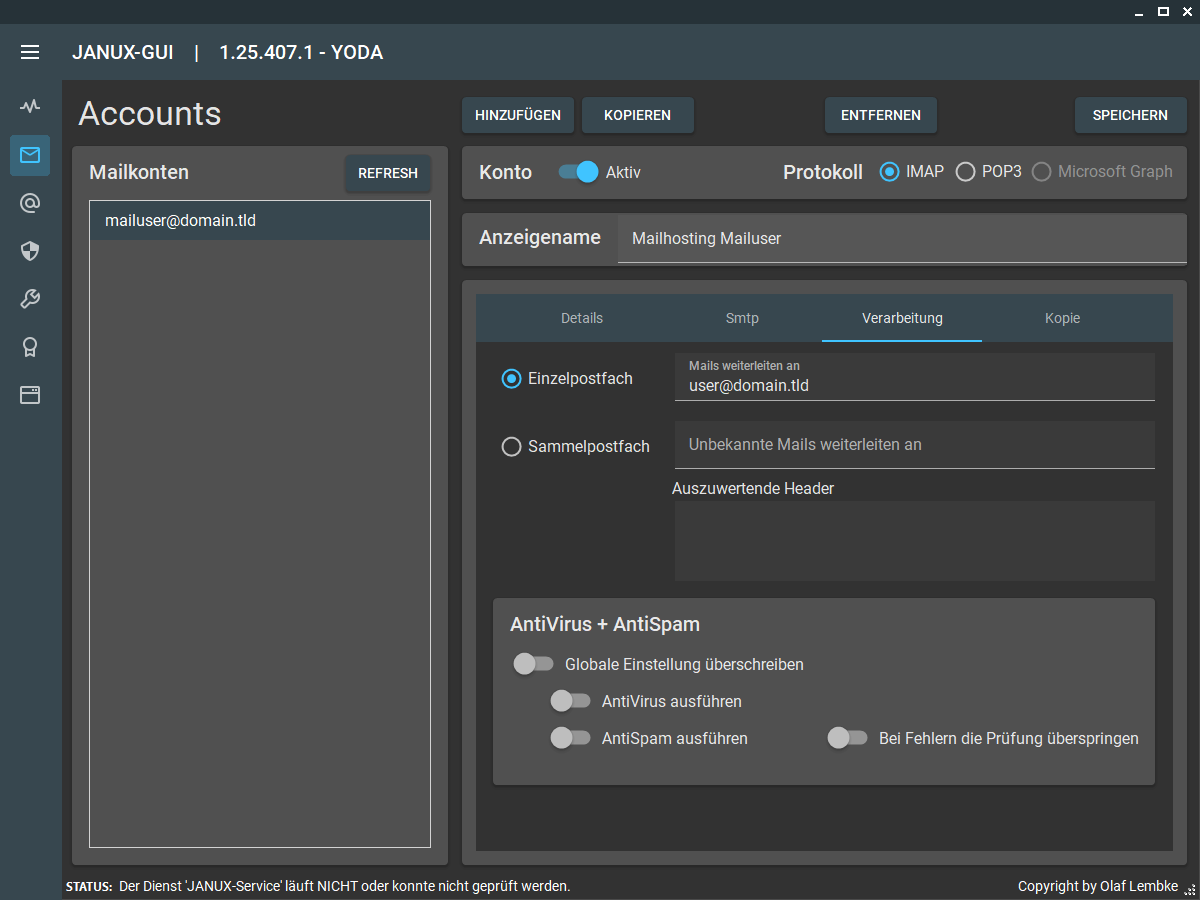Open the @ address sidebar icon
Image resolution: width=1200 pixels, height=900 pixels.
(x=30, y=203)
